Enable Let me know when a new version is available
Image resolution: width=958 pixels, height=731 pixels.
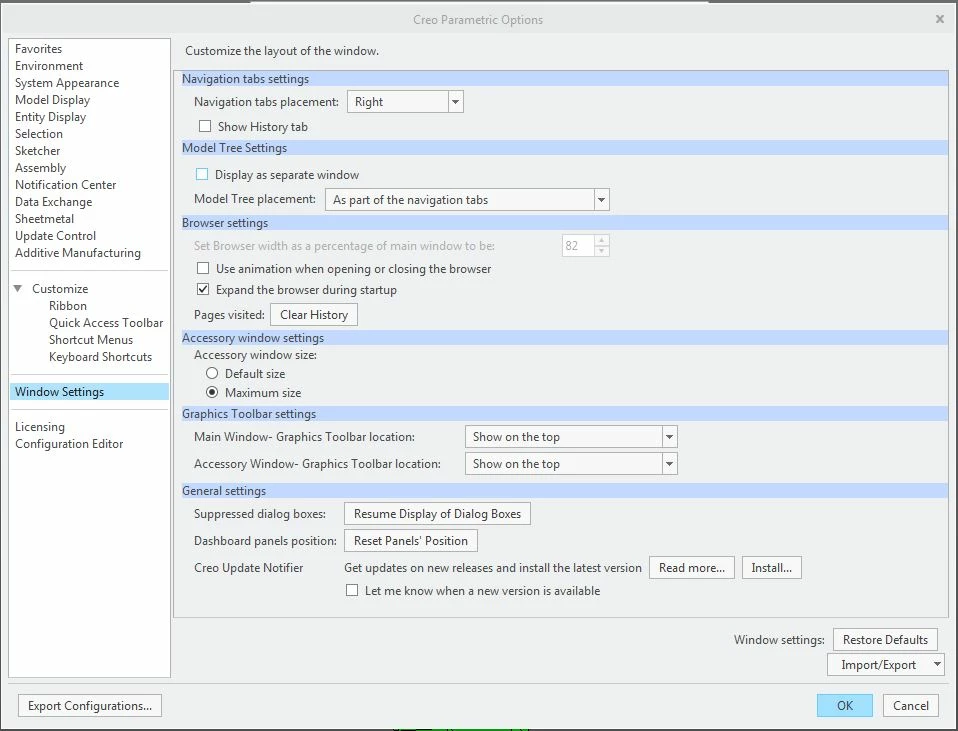[352, 590]
